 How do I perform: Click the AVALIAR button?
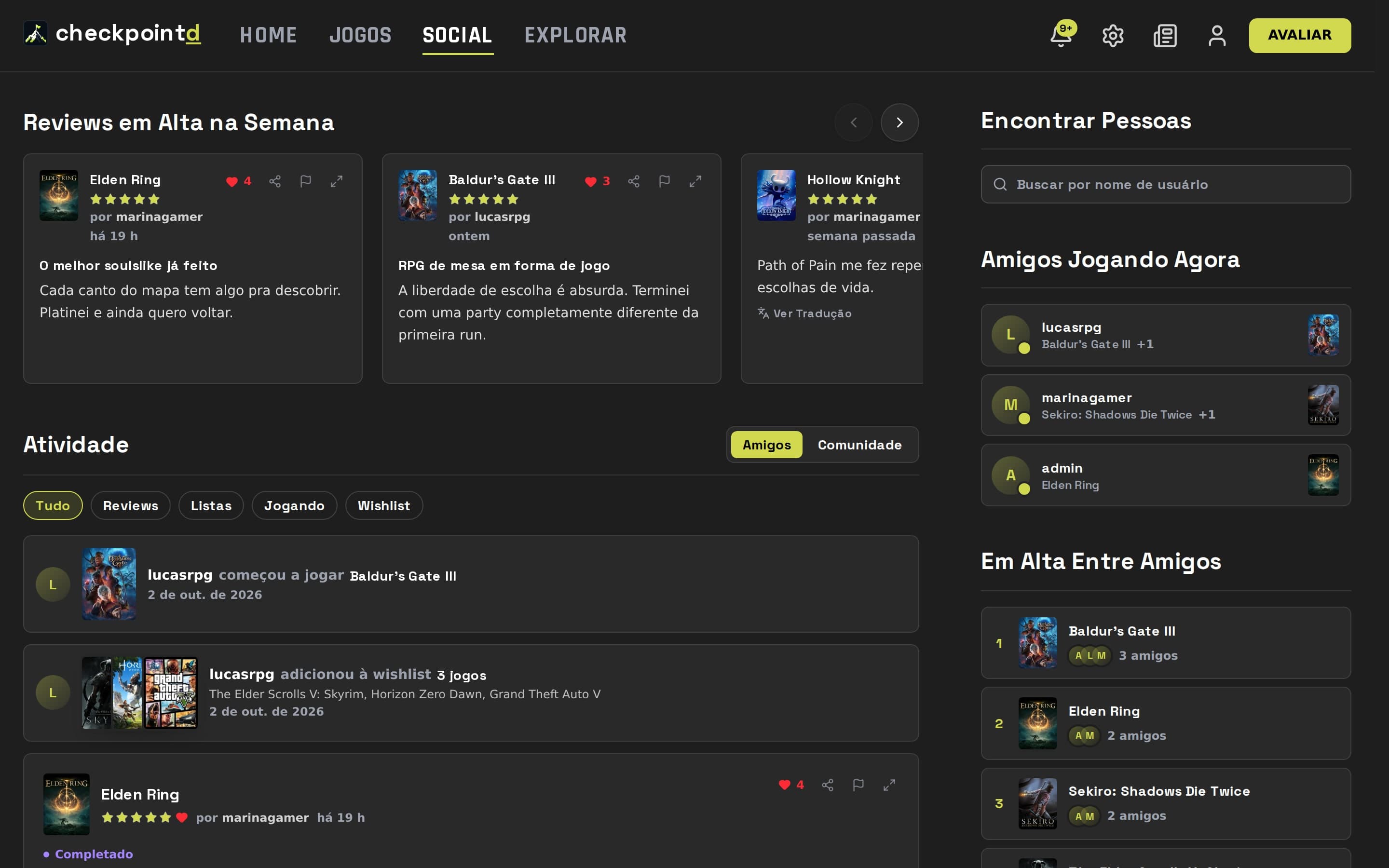pos(1300,36)
